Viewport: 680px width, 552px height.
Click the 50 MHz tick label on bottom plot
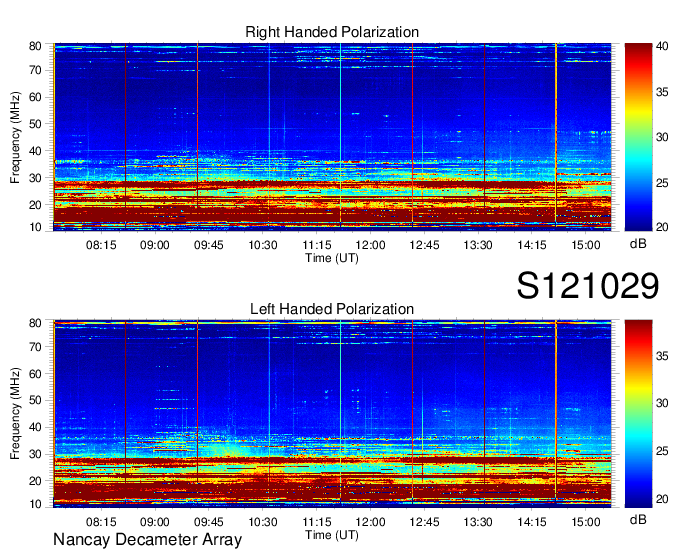35,400
